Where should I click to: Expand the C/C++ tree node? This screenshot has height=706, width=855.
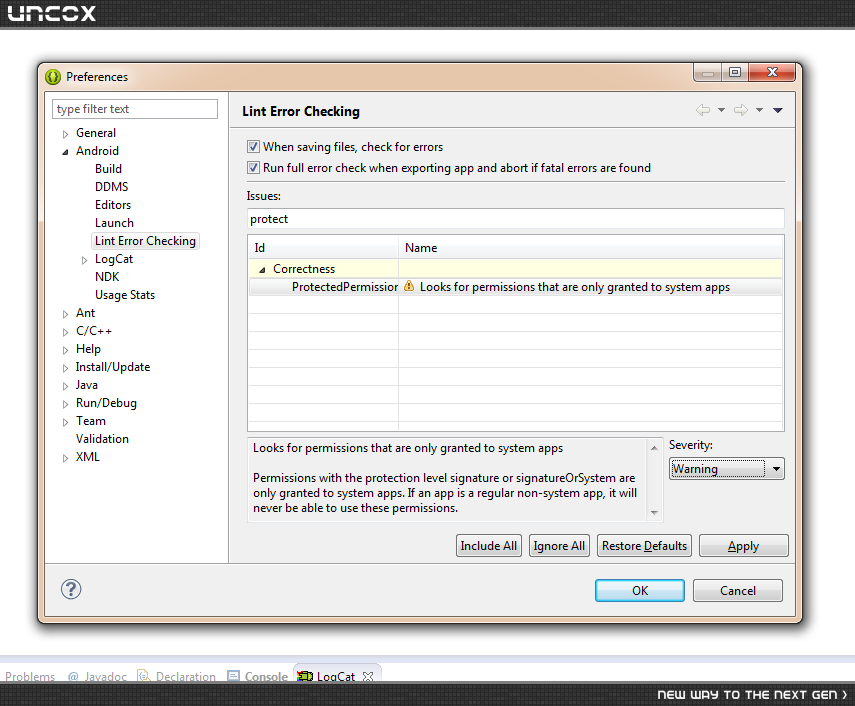tap(65, 332)
